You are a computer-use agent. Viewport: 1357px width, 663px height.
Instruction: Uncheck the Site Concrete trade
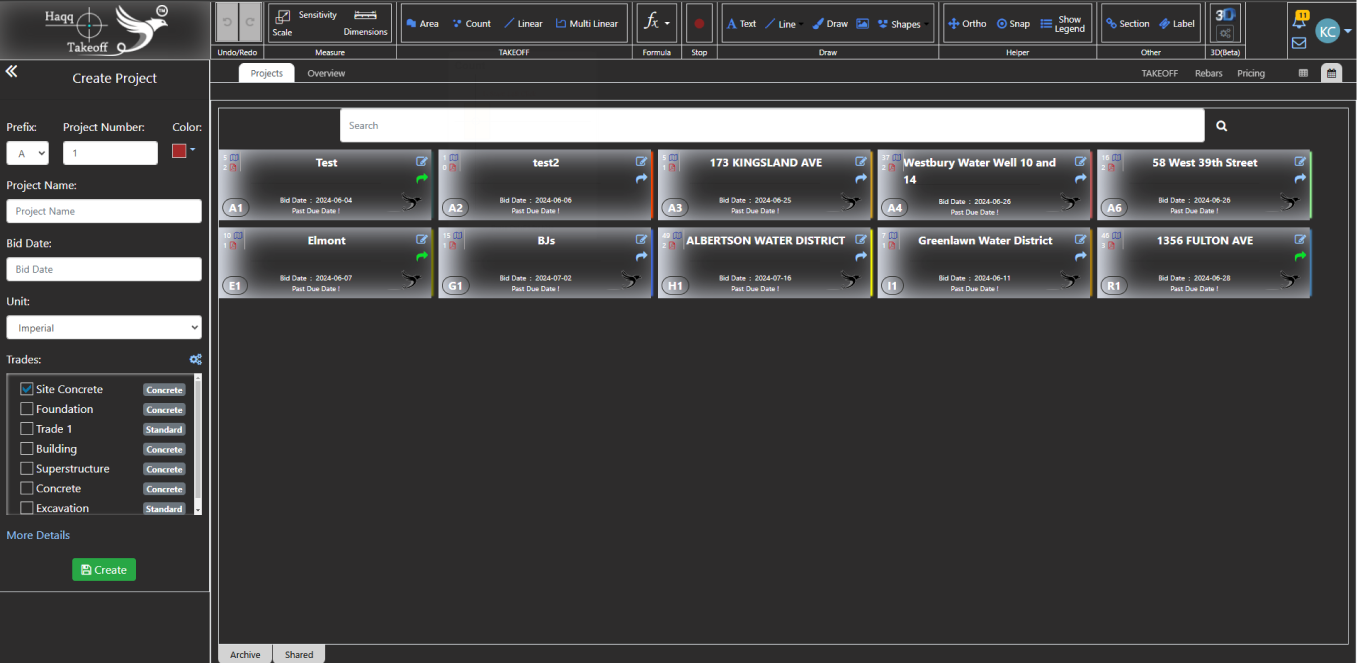tap(27, 389)
